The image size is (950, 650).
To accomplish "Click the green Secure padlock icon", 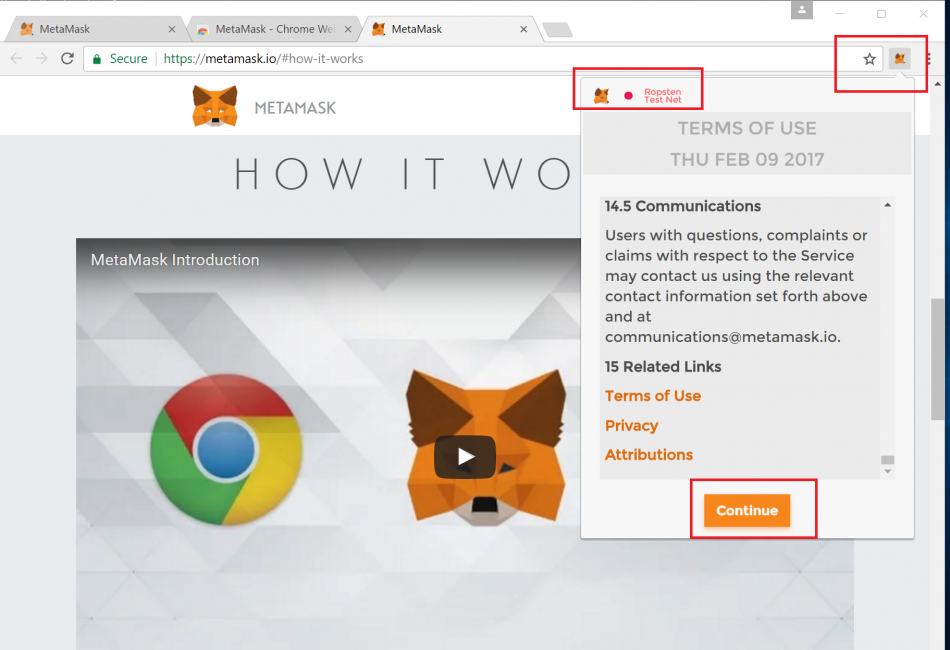I will (96, 59).
